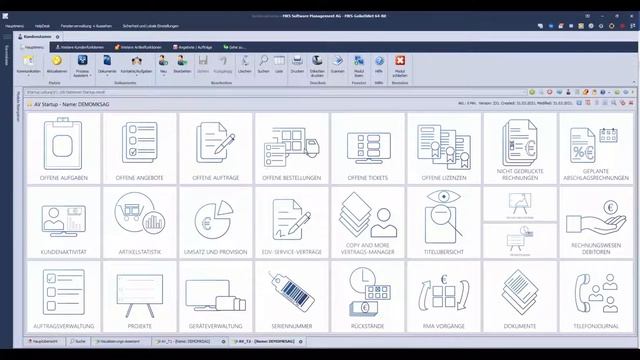Switch to Weitere Artikelfunktionen ribbon tab
The image size is (640, 360).
tap(138, 47)
